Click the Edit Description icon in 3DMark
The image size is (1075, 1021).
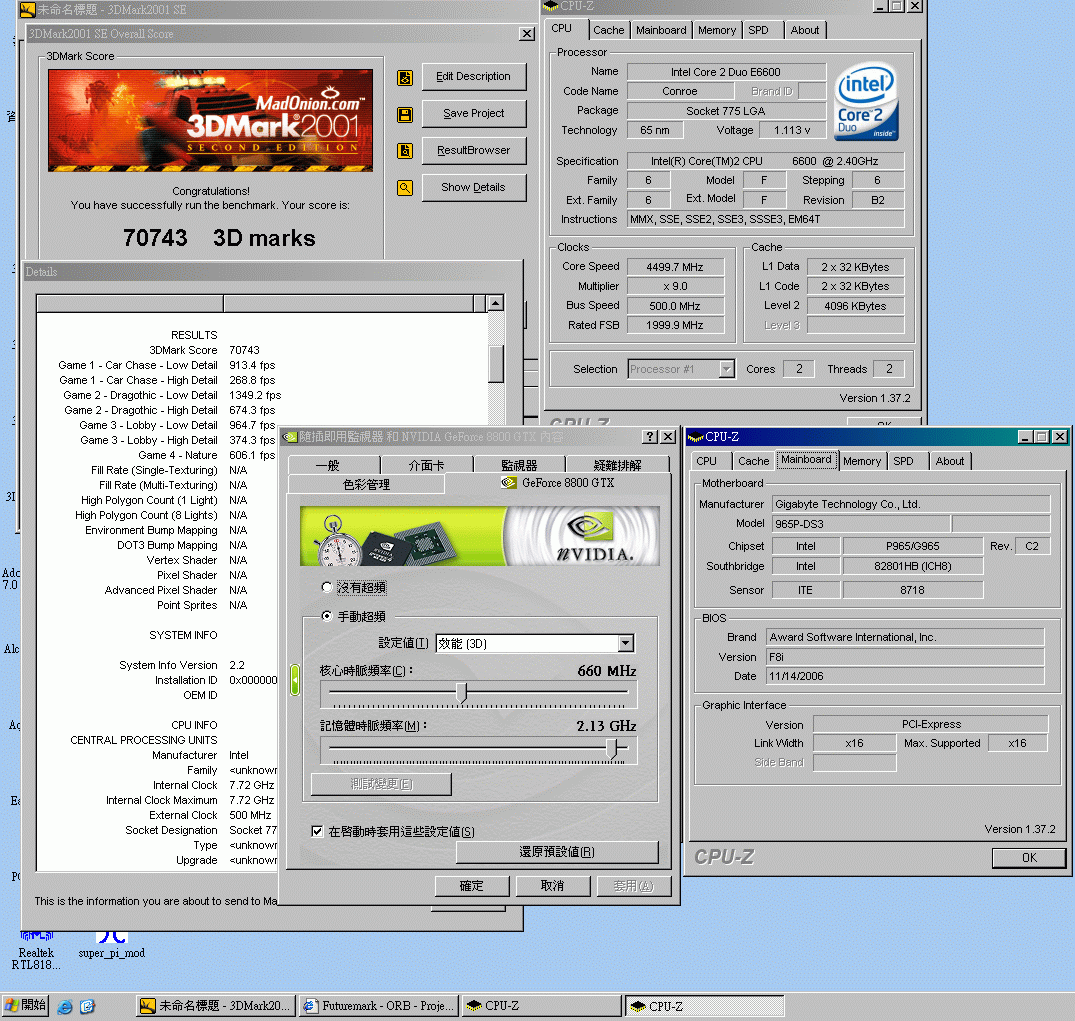click(405, 77)
